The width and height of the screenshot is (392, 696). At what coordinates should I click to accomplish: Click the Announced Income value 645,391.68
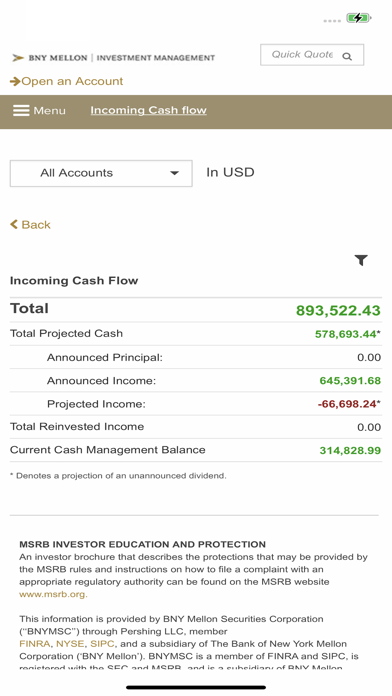pyautogui.click(x=350, y=381)
